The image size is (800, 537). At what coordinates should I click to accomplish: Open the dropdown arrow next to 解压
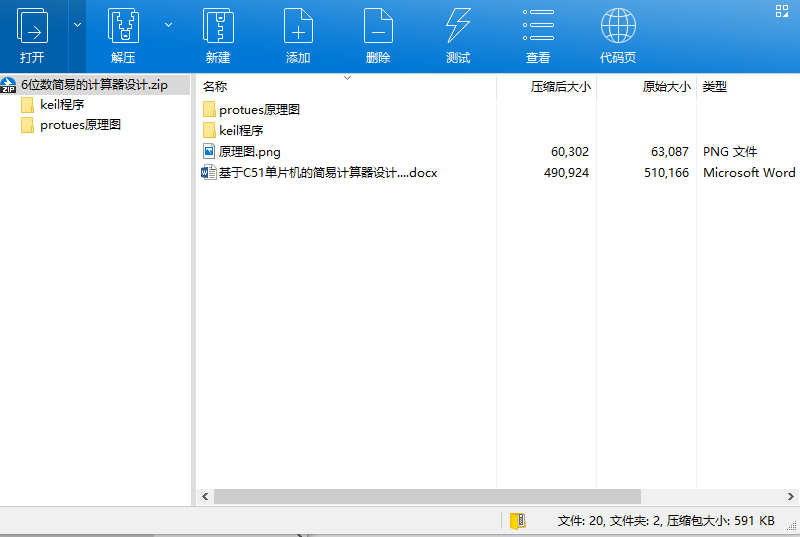[x=168, y=25]
